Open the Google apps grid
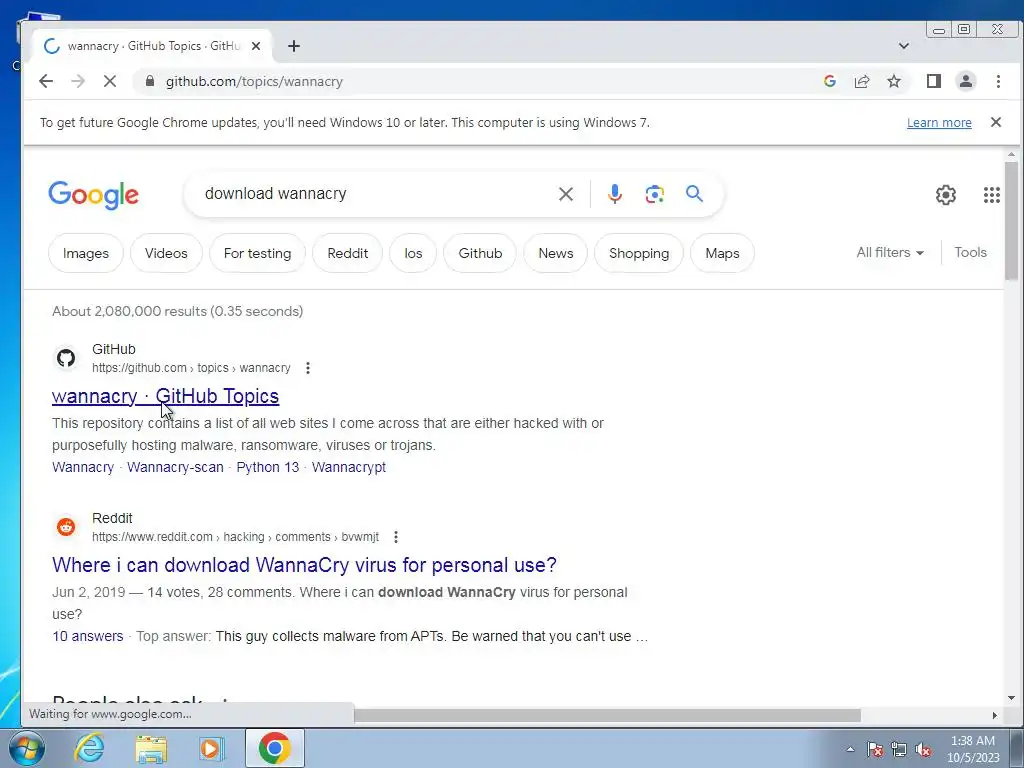The width and height of the screenshot is (1024, 768). (991, 195)
